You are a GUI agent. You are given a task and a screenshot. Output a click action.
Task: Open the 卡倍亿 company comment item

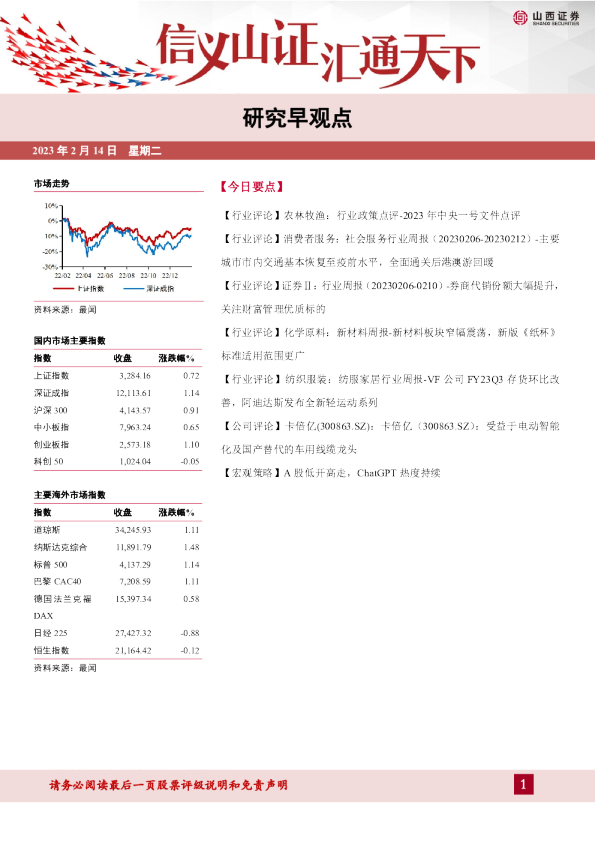tap(390, 437)
